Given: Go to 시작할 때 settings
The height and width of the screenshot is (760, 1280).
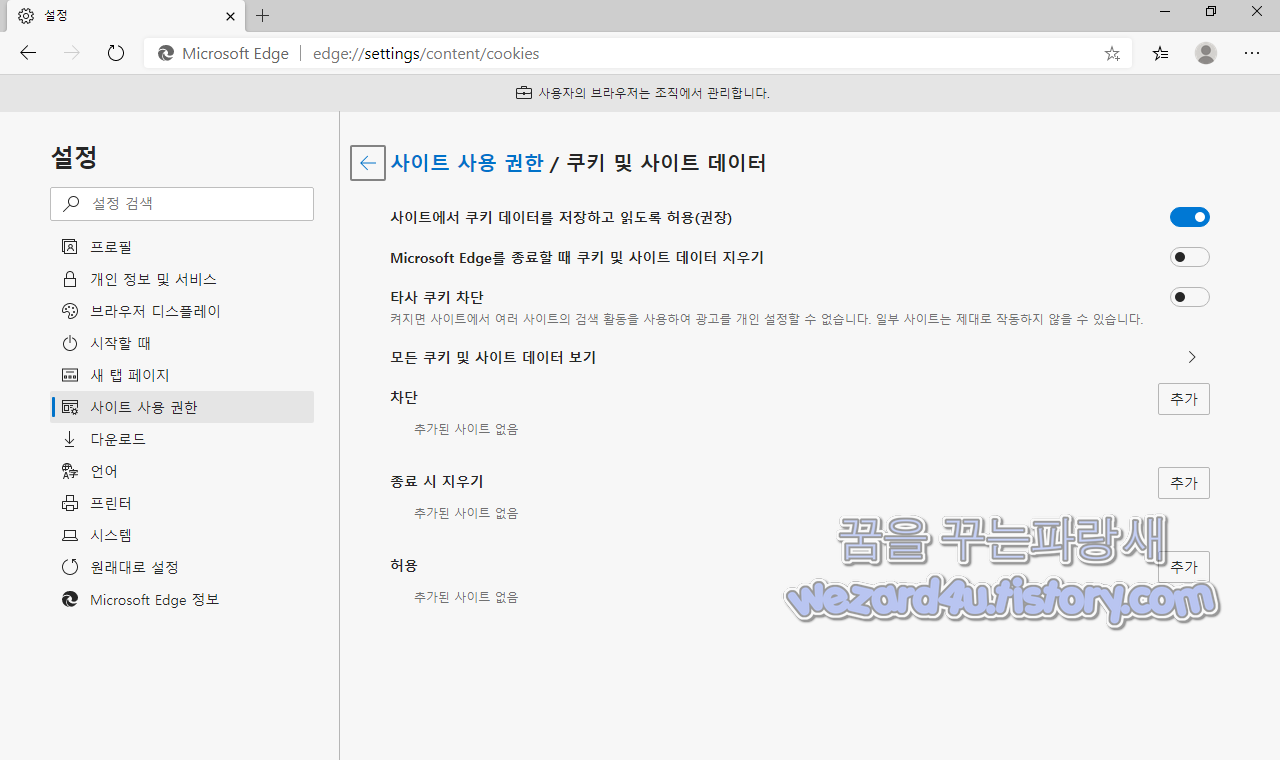Looking at the screenshot, I should tap(182, 343).
